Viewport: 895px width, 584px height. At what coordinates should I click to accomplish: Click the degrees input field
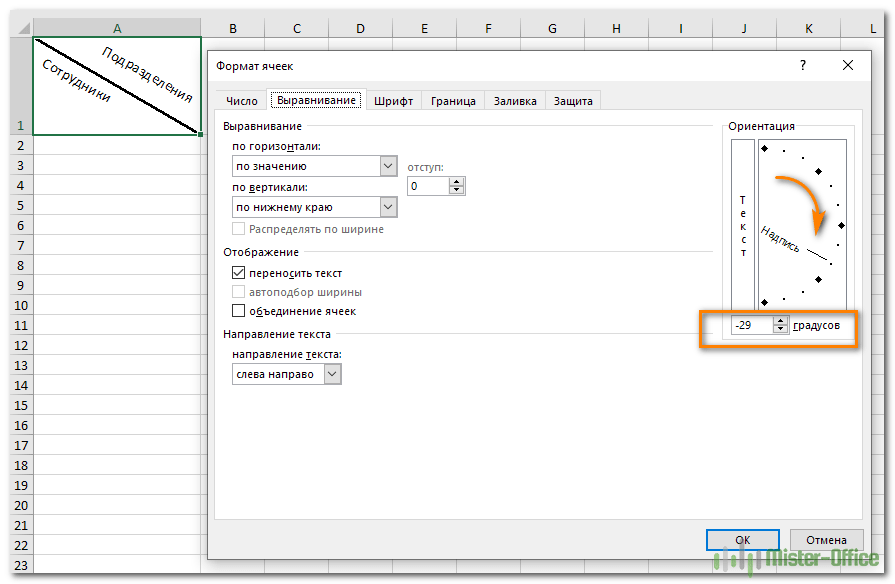(752, 325)
